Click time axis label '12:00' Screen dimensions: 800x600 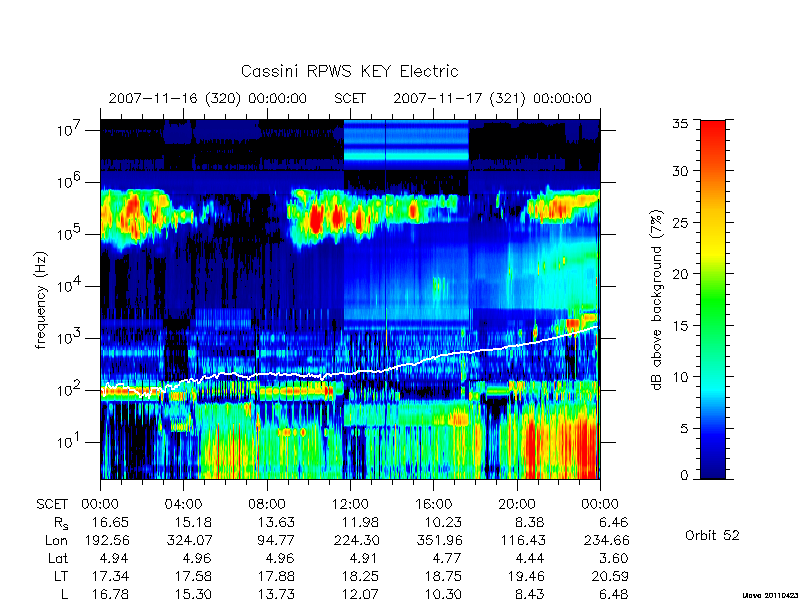(350, 505)
